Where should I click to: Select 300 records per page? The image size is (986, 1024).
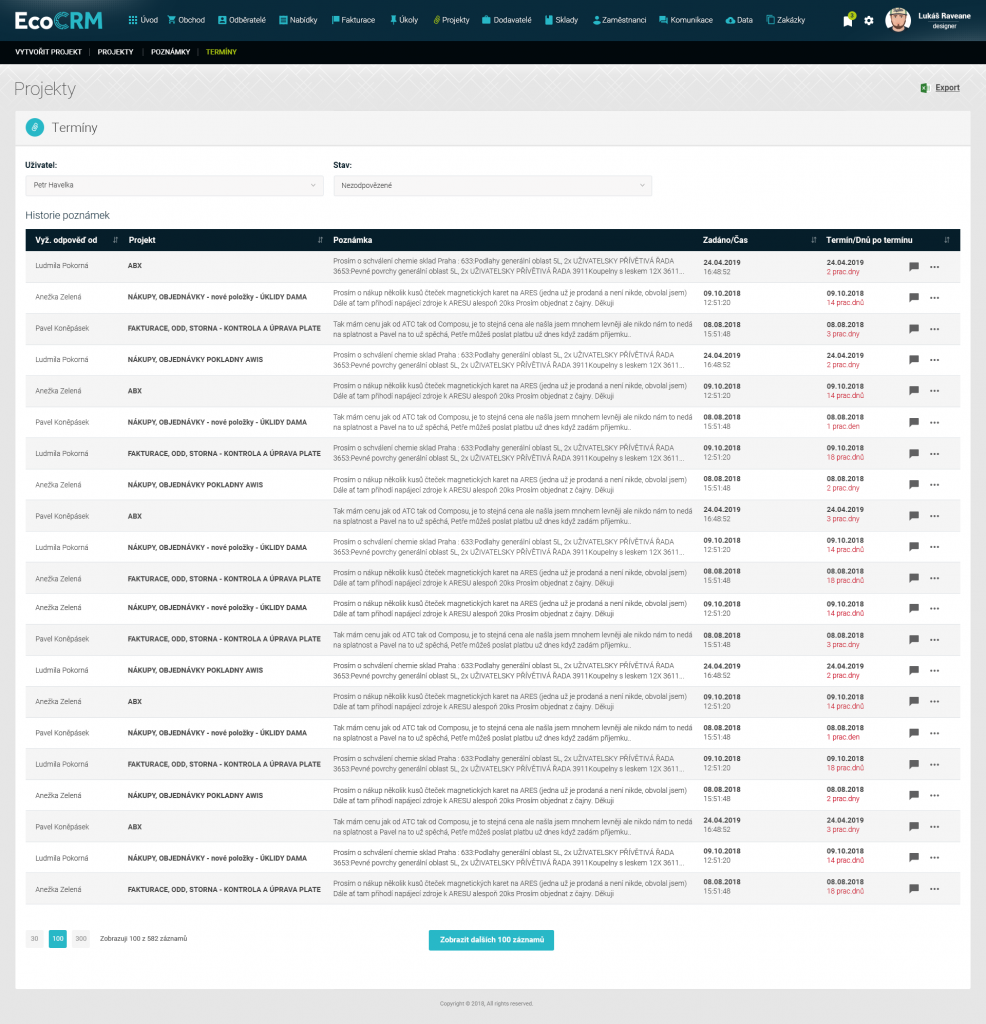coord(81,939)
